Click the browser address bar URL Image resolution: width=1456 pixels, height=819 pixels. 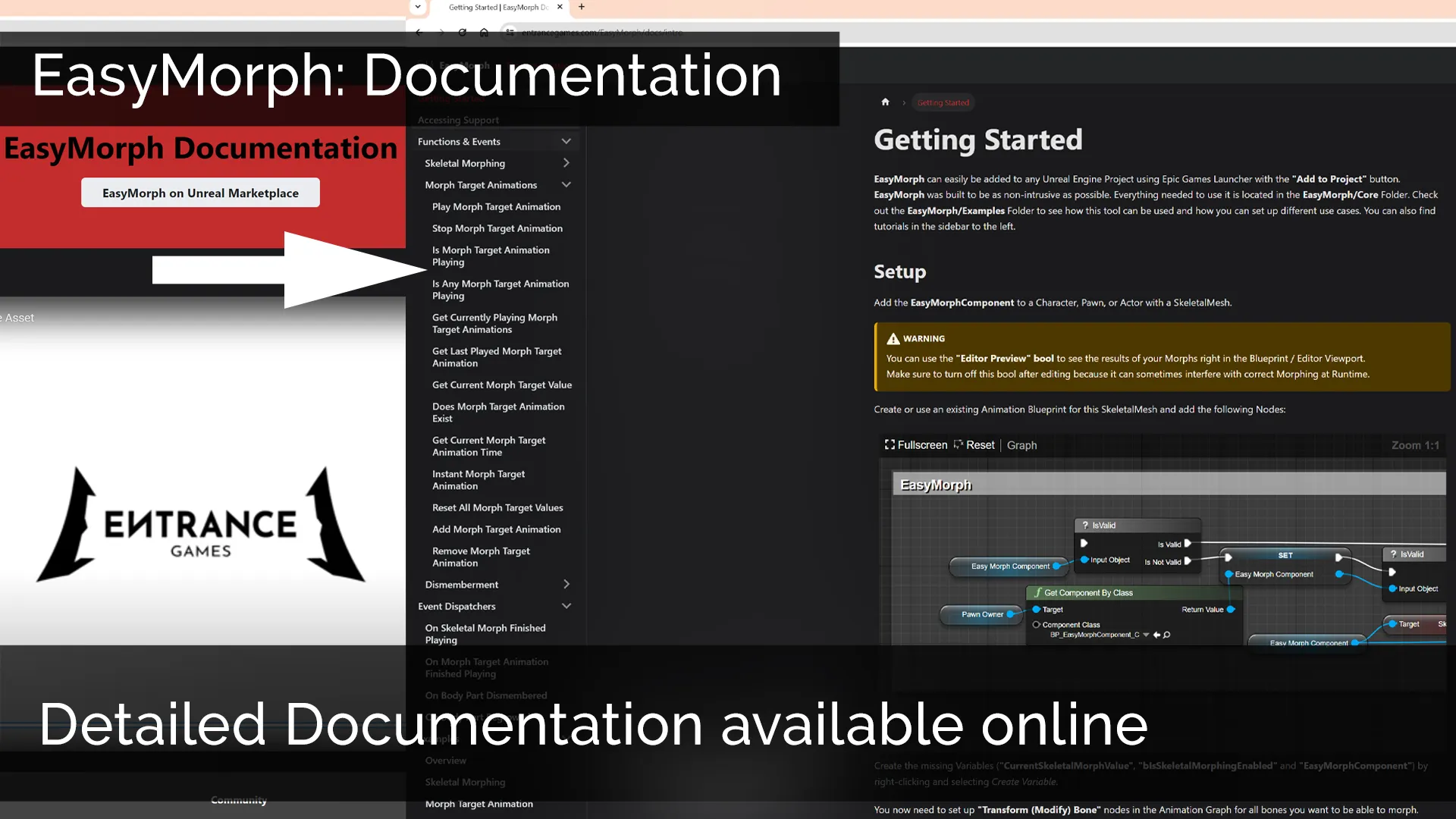[x=602, y=33]
